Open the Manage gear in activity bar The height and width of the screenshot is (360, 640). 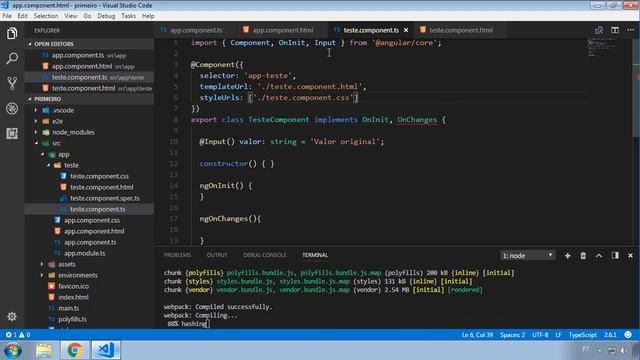pyautogui.click(x=12, y=316)
